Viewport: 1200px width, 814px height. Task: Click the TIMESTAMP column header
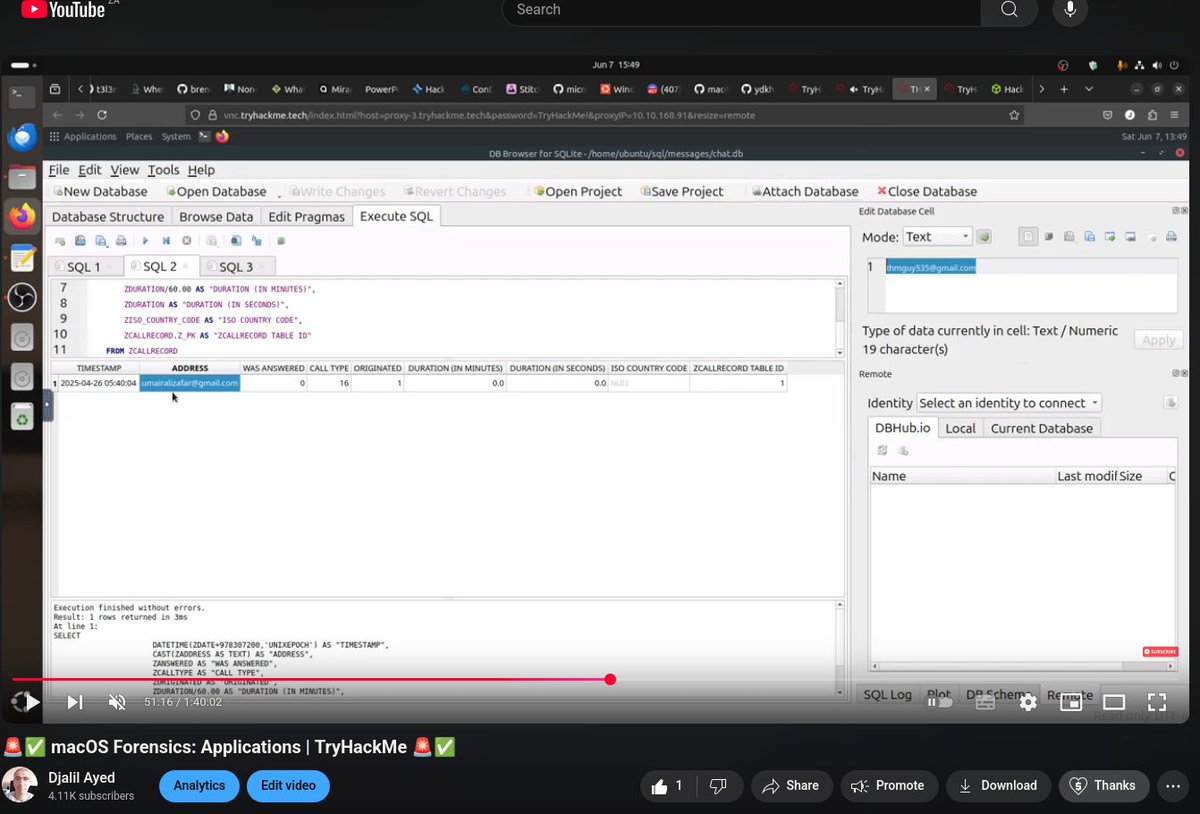pyautogui.click(x=99, y=369)
